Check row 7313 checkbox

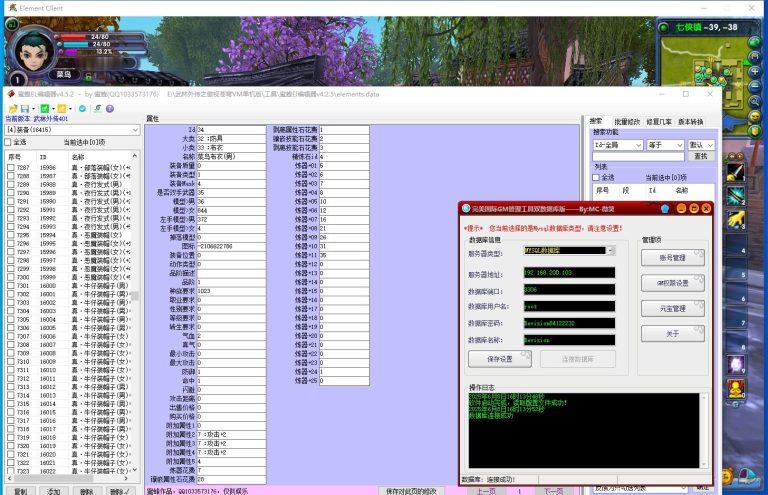(x=11, y=387)
